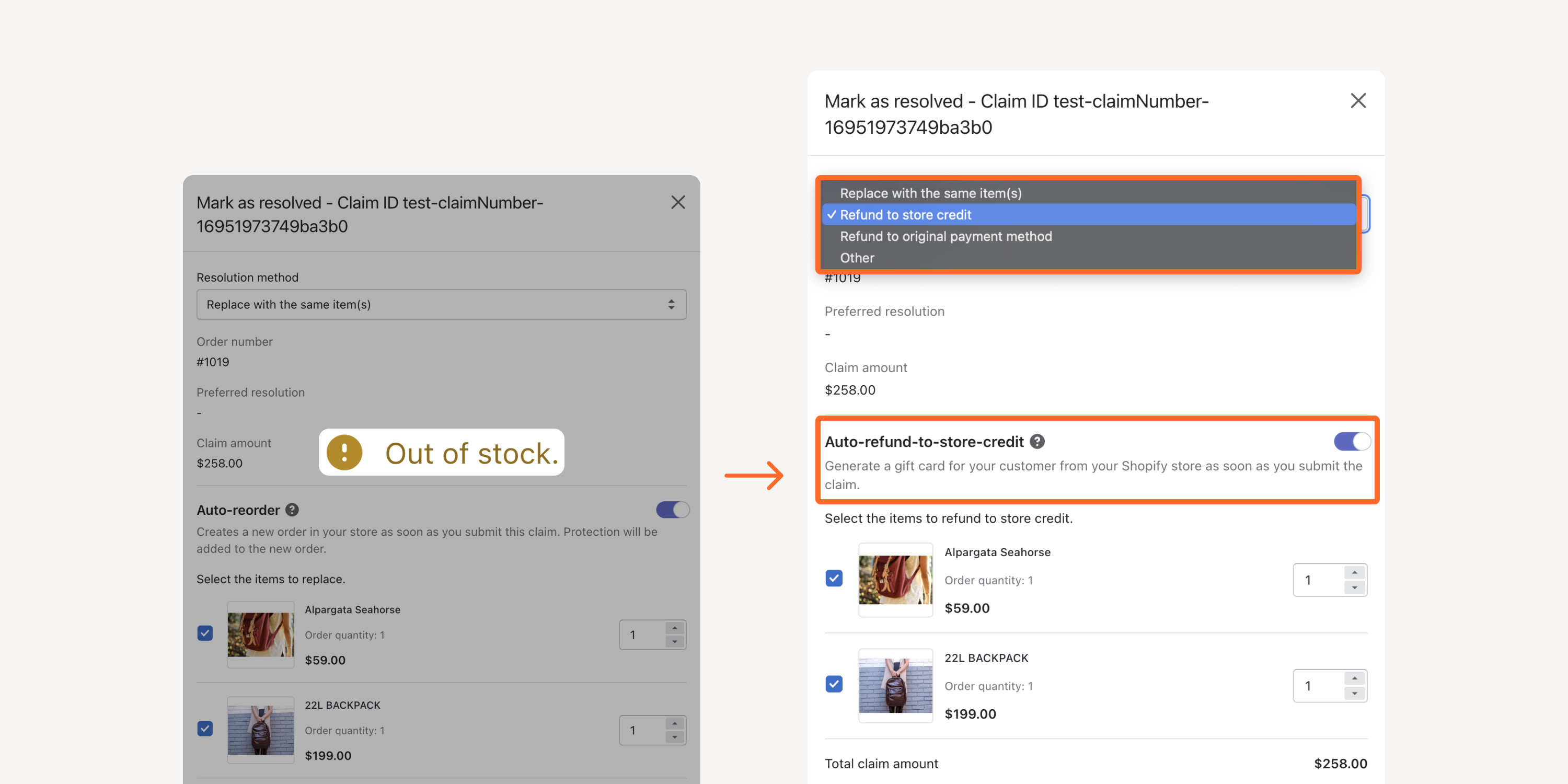Viewport: 1568px width, 784px height.
Task: Decrease Alpargata Seahorse quantity in left dialog
Action: pos(674,641)
